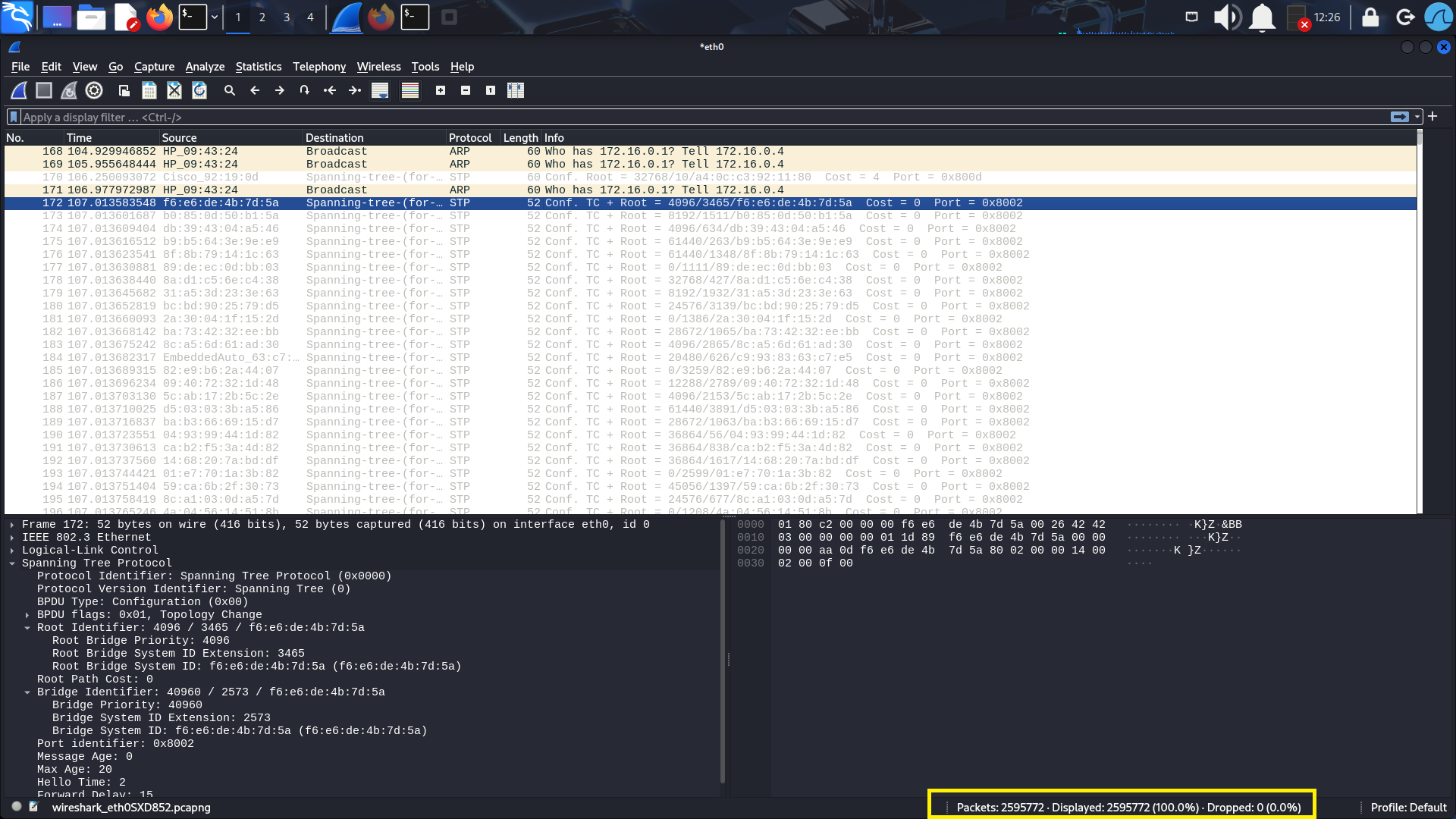Reload this capture file
Screen dimensions: 1456x819
coord(199,90)
